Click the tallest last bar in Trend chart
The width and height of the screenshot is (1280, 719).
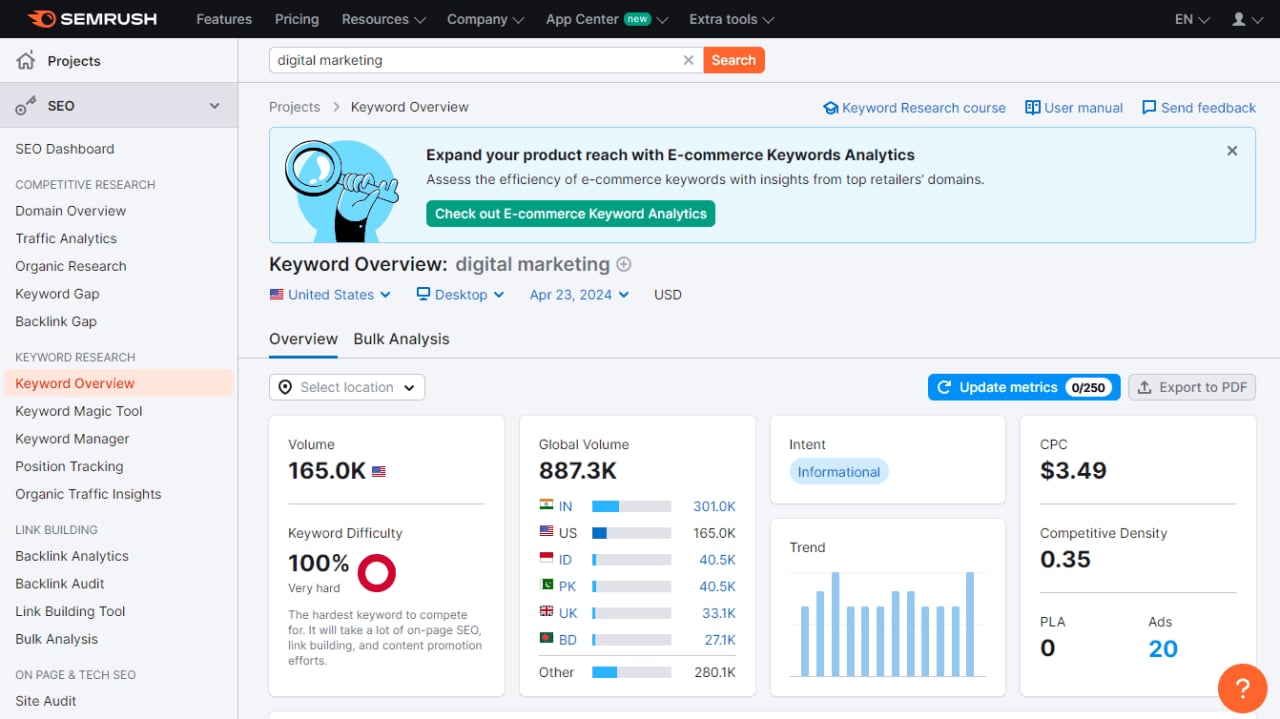click(x=970, y=624)
